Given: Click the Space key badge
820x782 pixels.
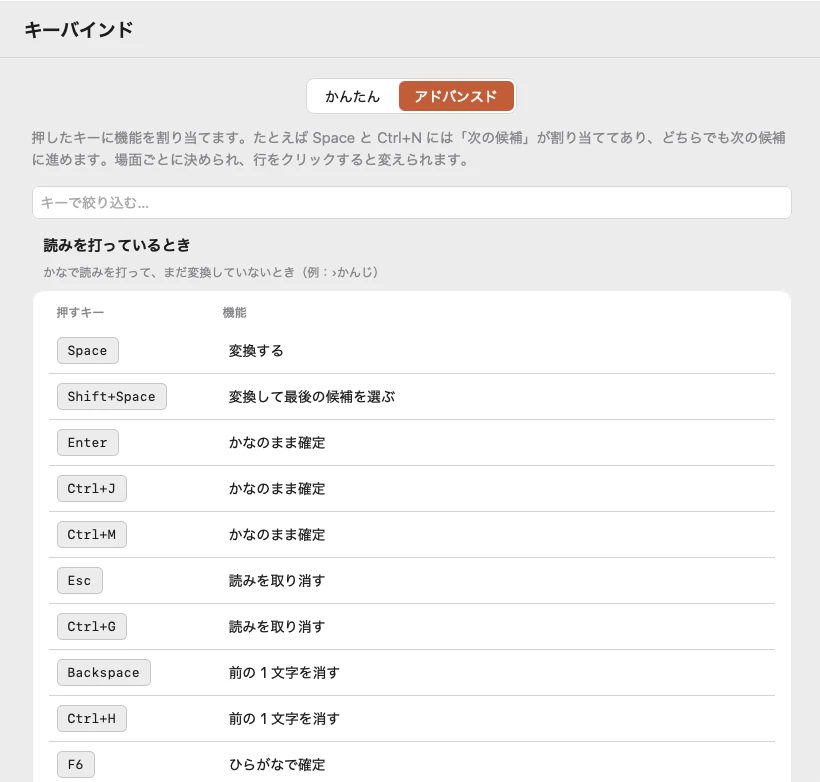Looking at the screenshot, I should coord(87,350).
